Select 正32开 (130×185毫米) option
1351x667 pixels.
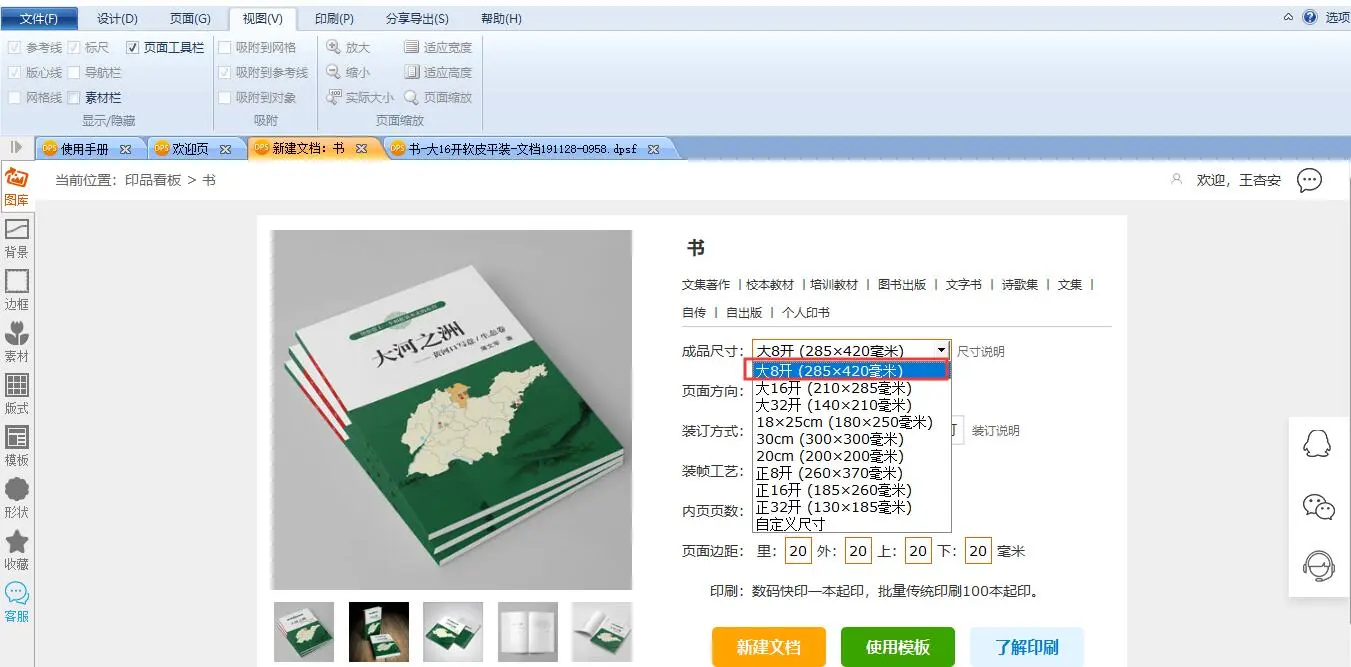pyautogui.click(x=851, y=507)
